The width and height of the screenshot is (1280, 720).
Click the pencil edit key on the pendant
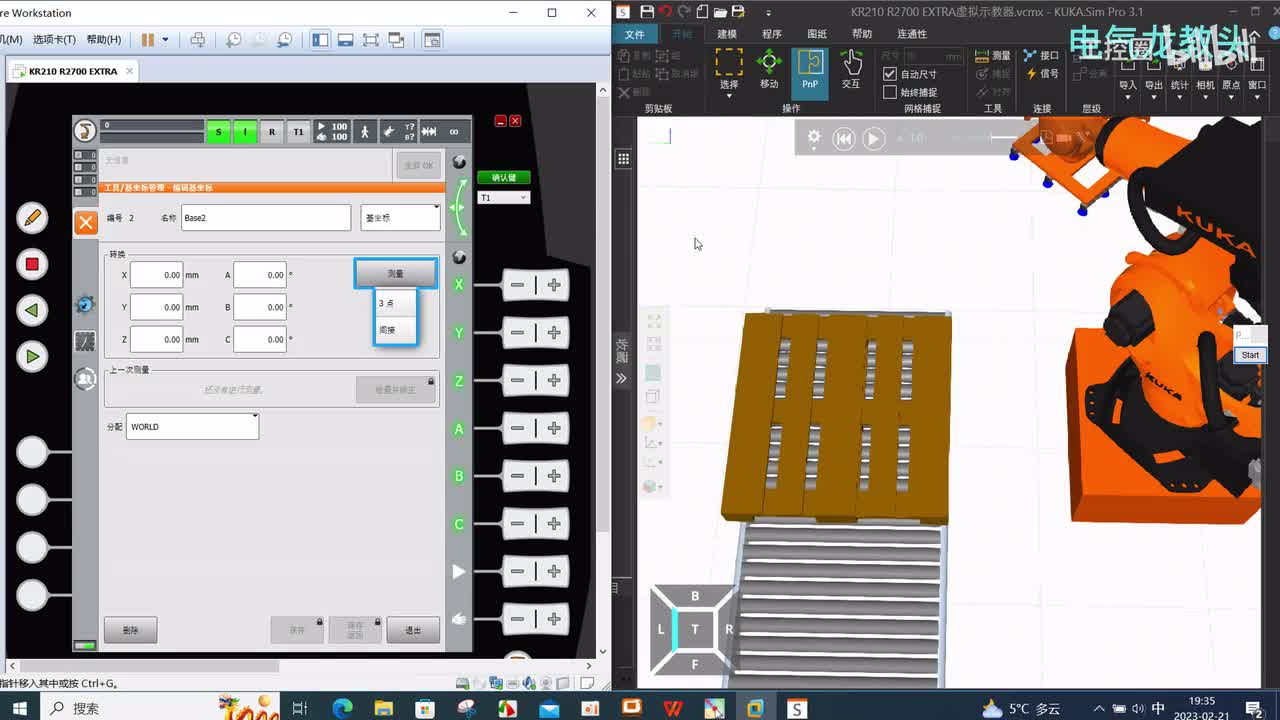tap(32, 217)
